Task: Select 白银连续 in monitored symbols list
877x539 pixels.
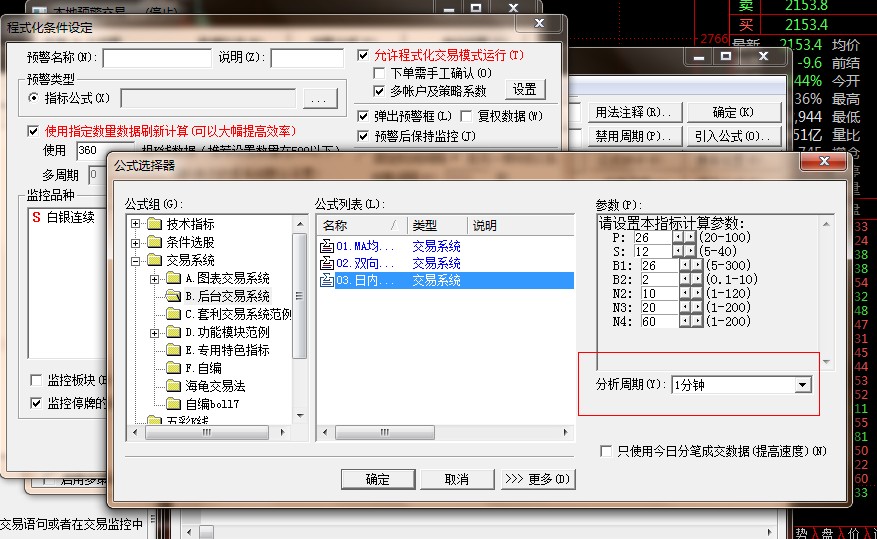Action: click(70, 218)
